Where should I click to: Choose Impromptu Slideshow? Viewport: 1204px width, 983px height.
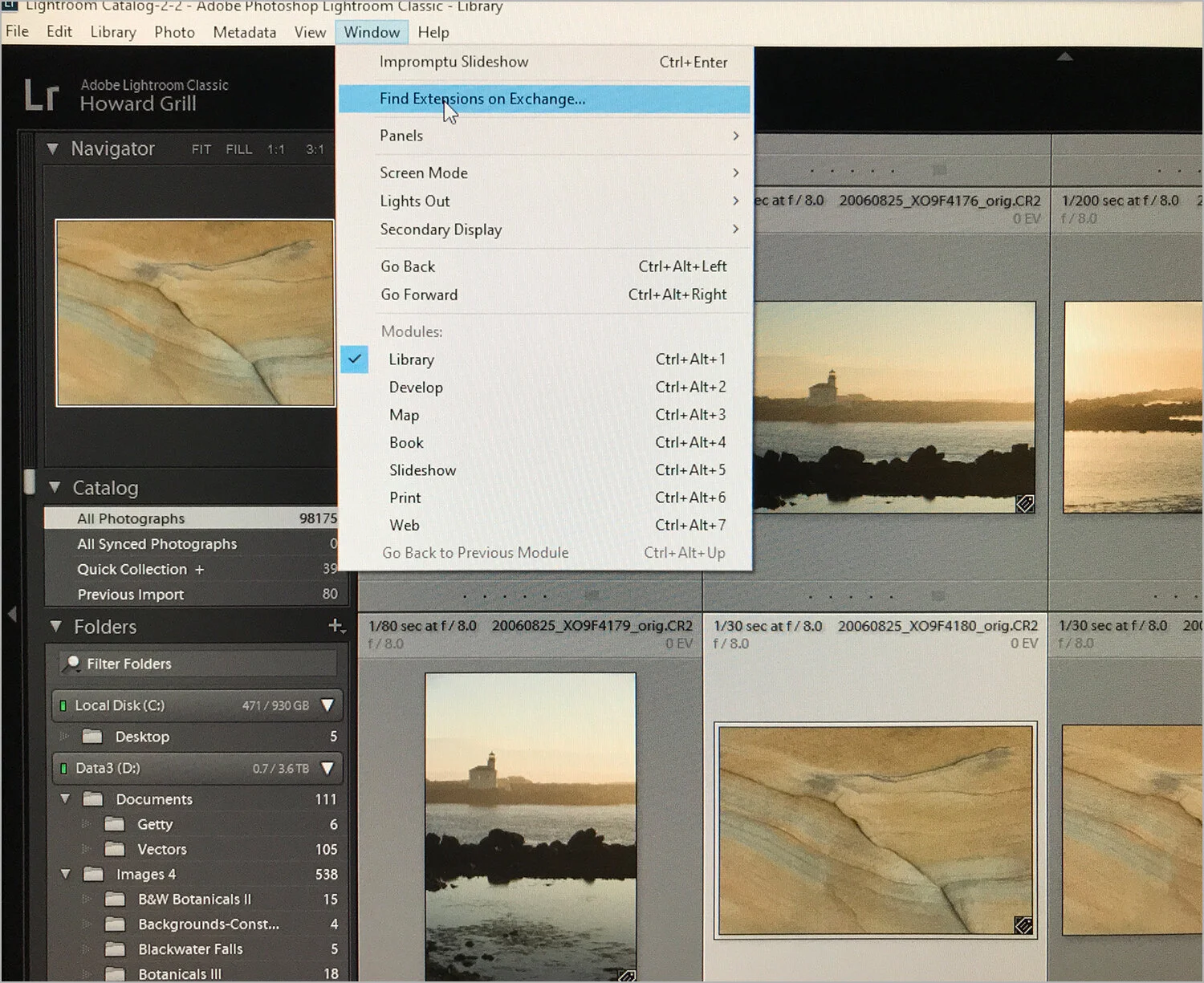coord(546,62)
